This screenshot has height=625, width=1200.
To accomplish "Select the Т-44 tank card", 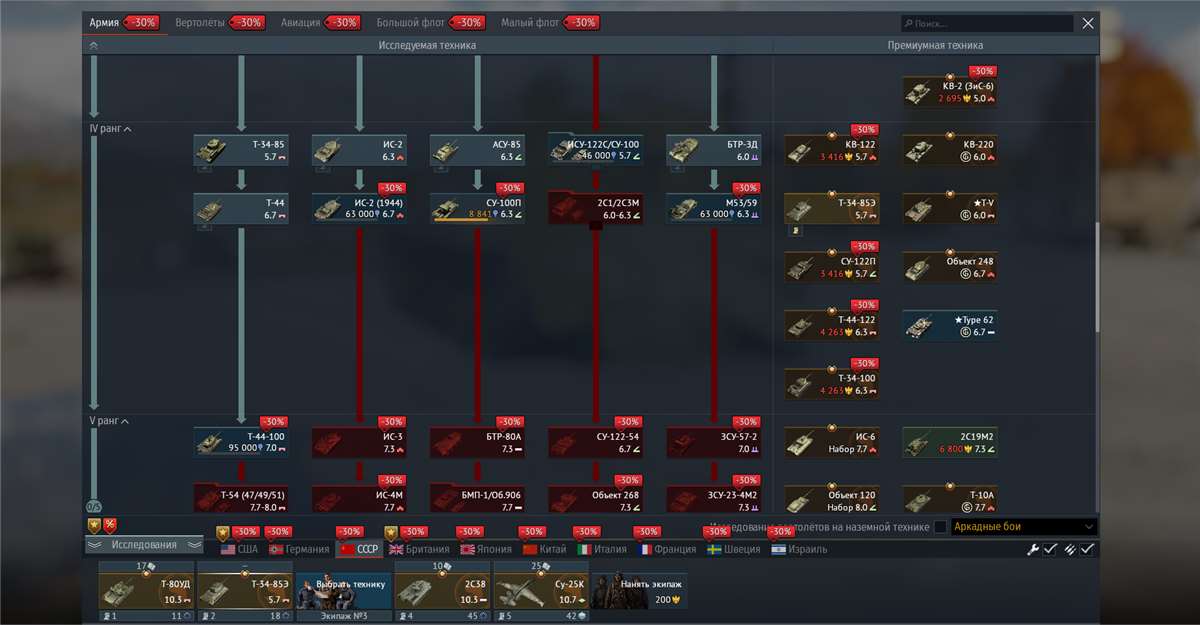I will (x=241, y=208).
